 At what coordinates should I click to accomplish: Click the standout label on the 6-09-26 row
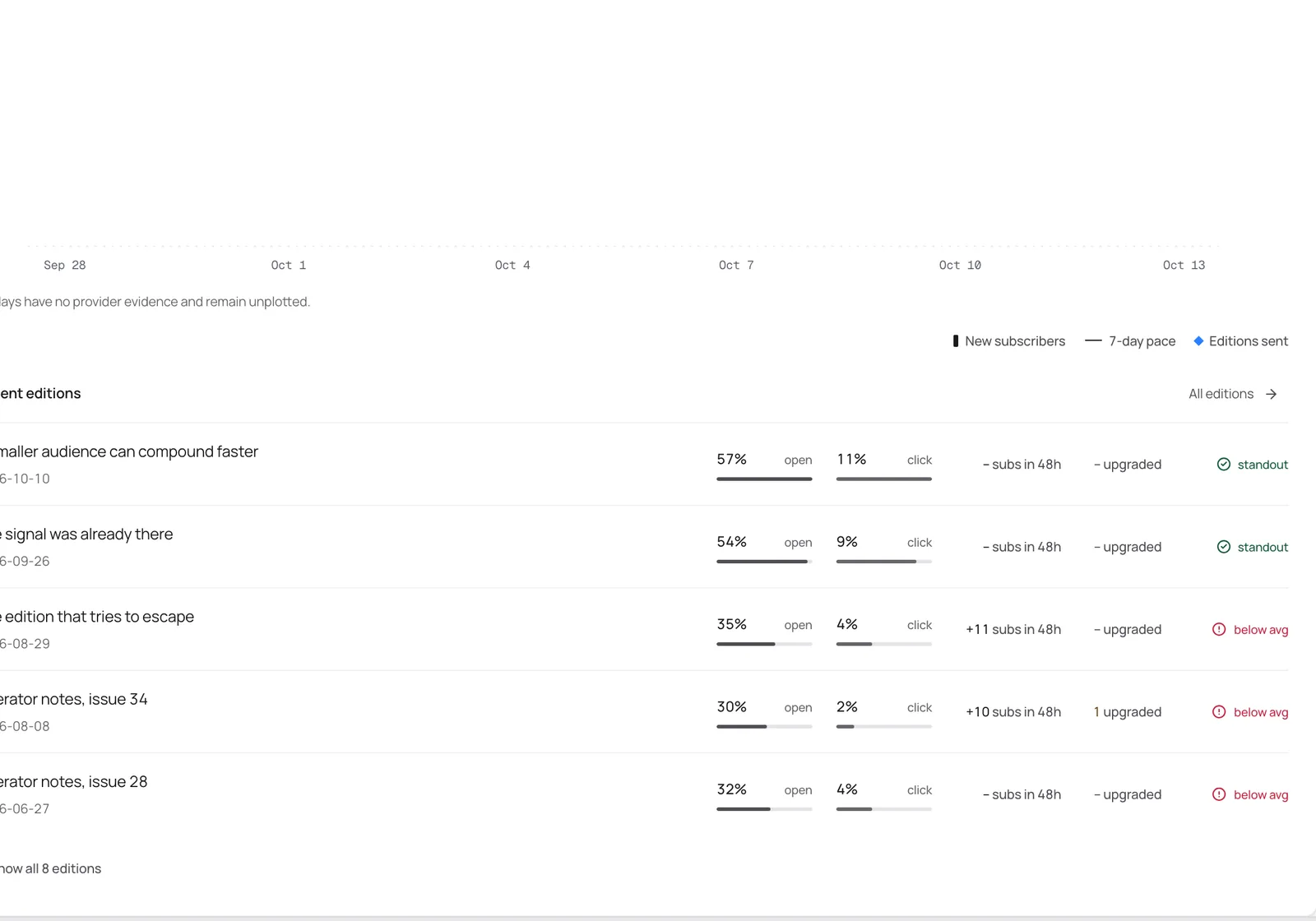1263,547
